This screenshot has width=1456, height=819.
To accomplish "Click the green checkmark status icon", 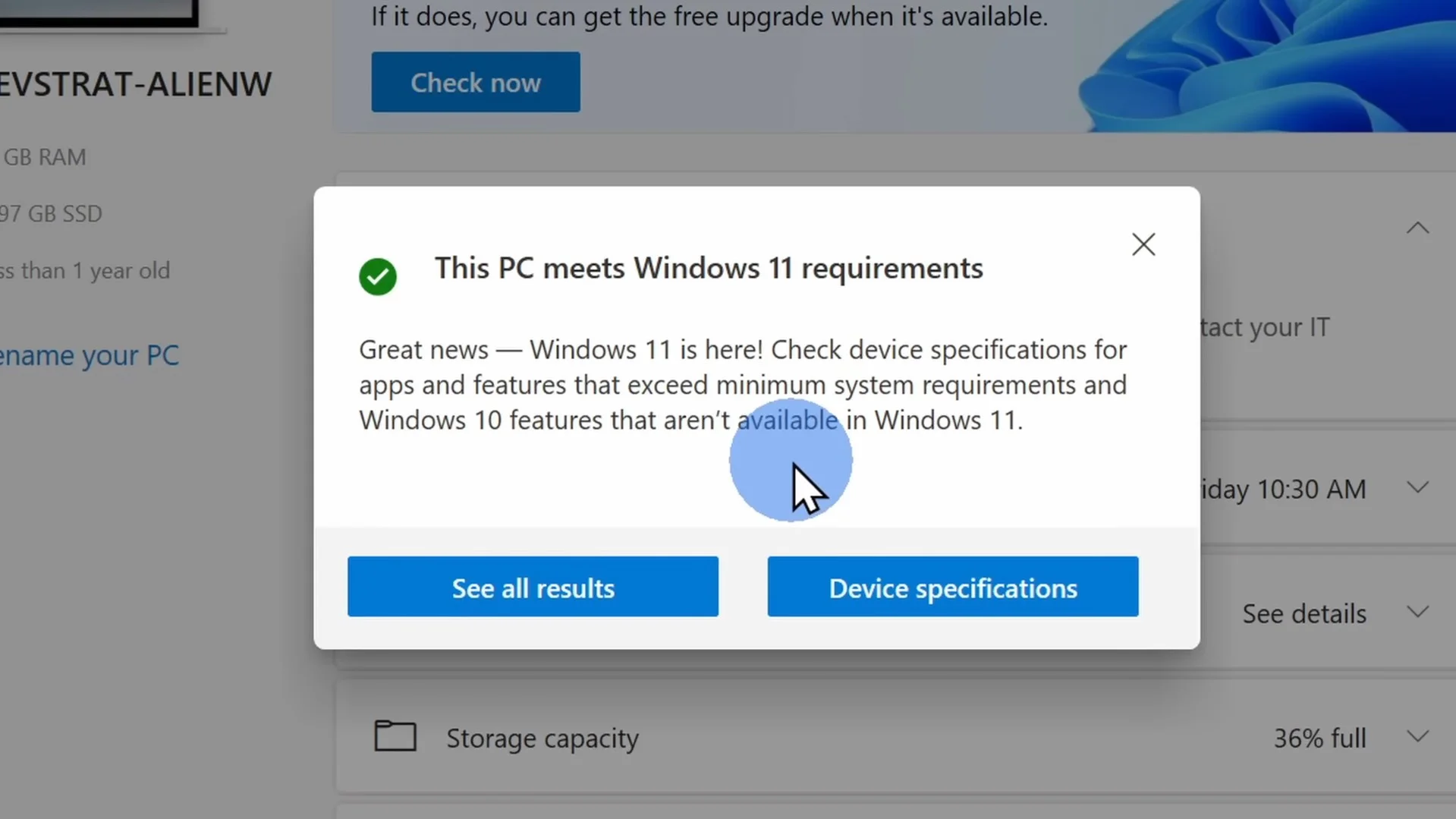I will pyautogui.click(x=378, y=276).
